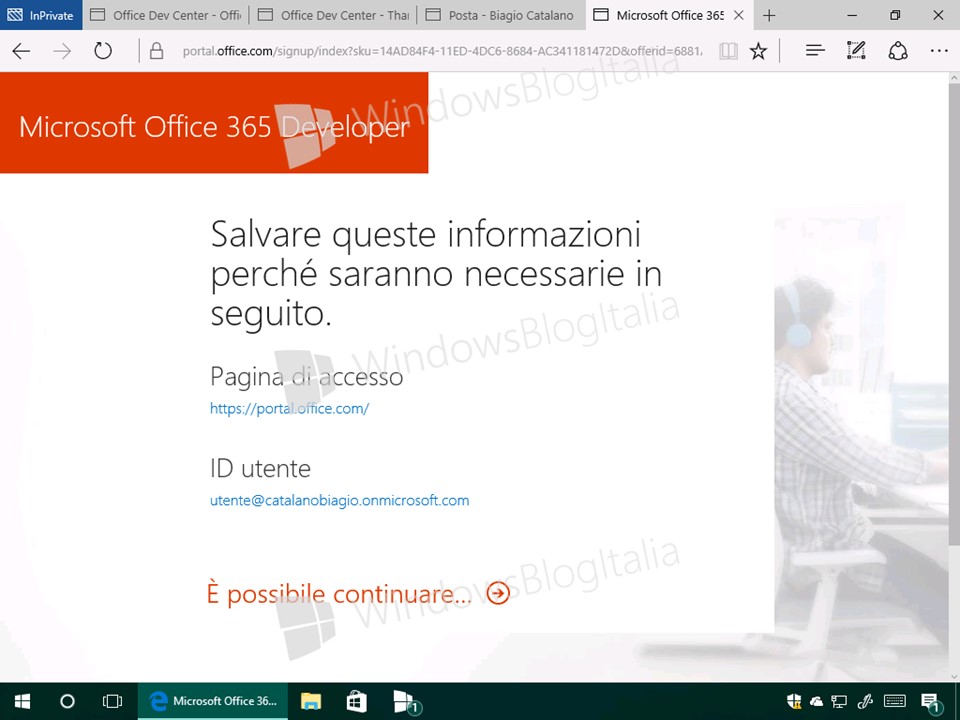Viewport: 960px width, 720px height.
Task: Switch to first Office Dev Center tab
Action: 166,15
